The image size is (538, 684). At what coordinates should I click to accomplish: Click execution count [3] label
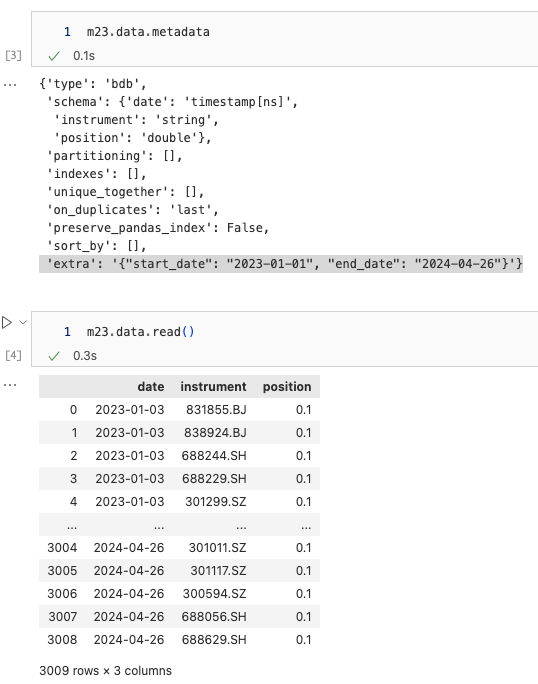click(x=13, y=55)
